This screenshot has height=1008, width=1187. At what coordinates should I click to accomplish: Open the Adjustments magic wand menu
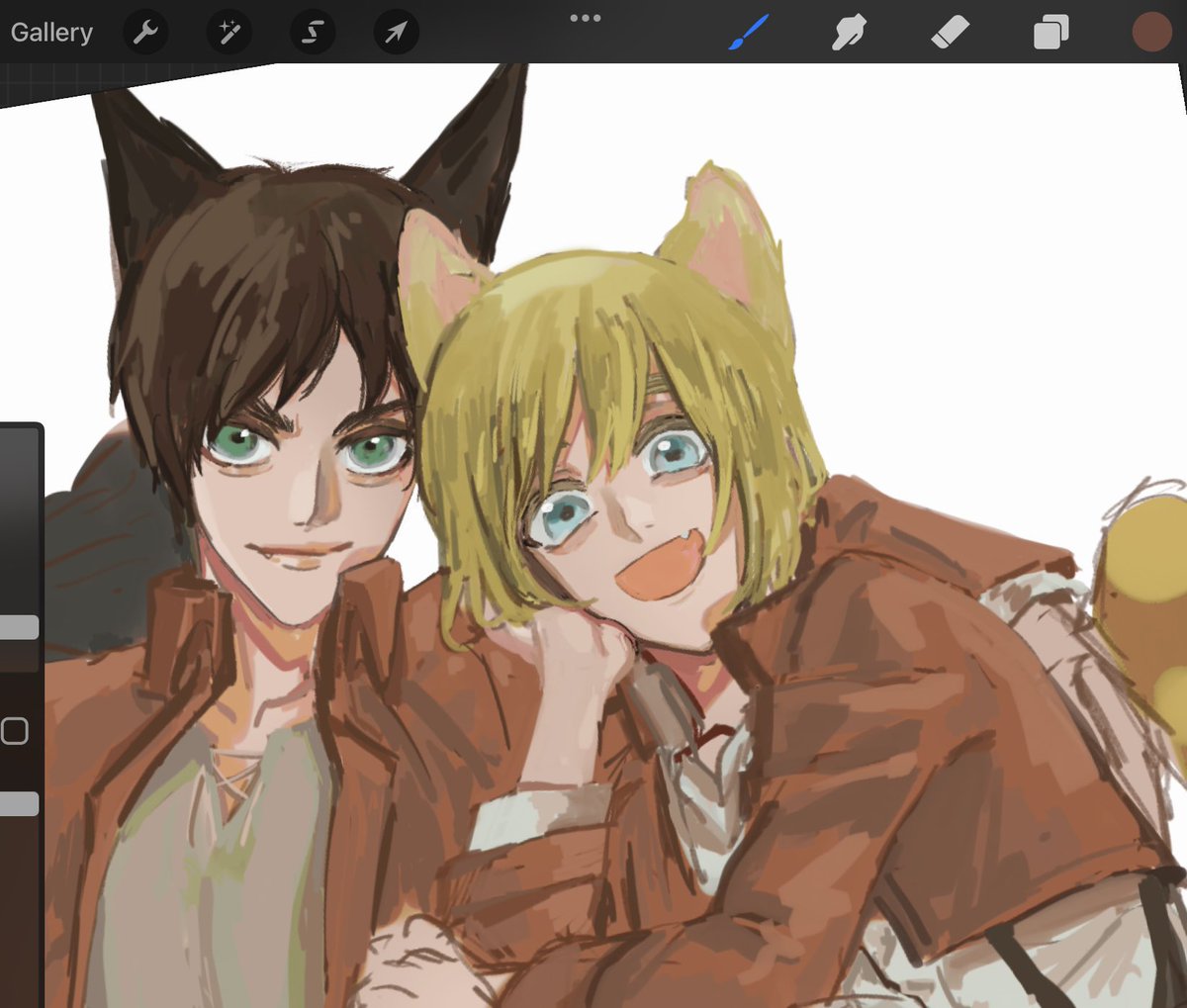pyautogui.click(x=228, y=33)
